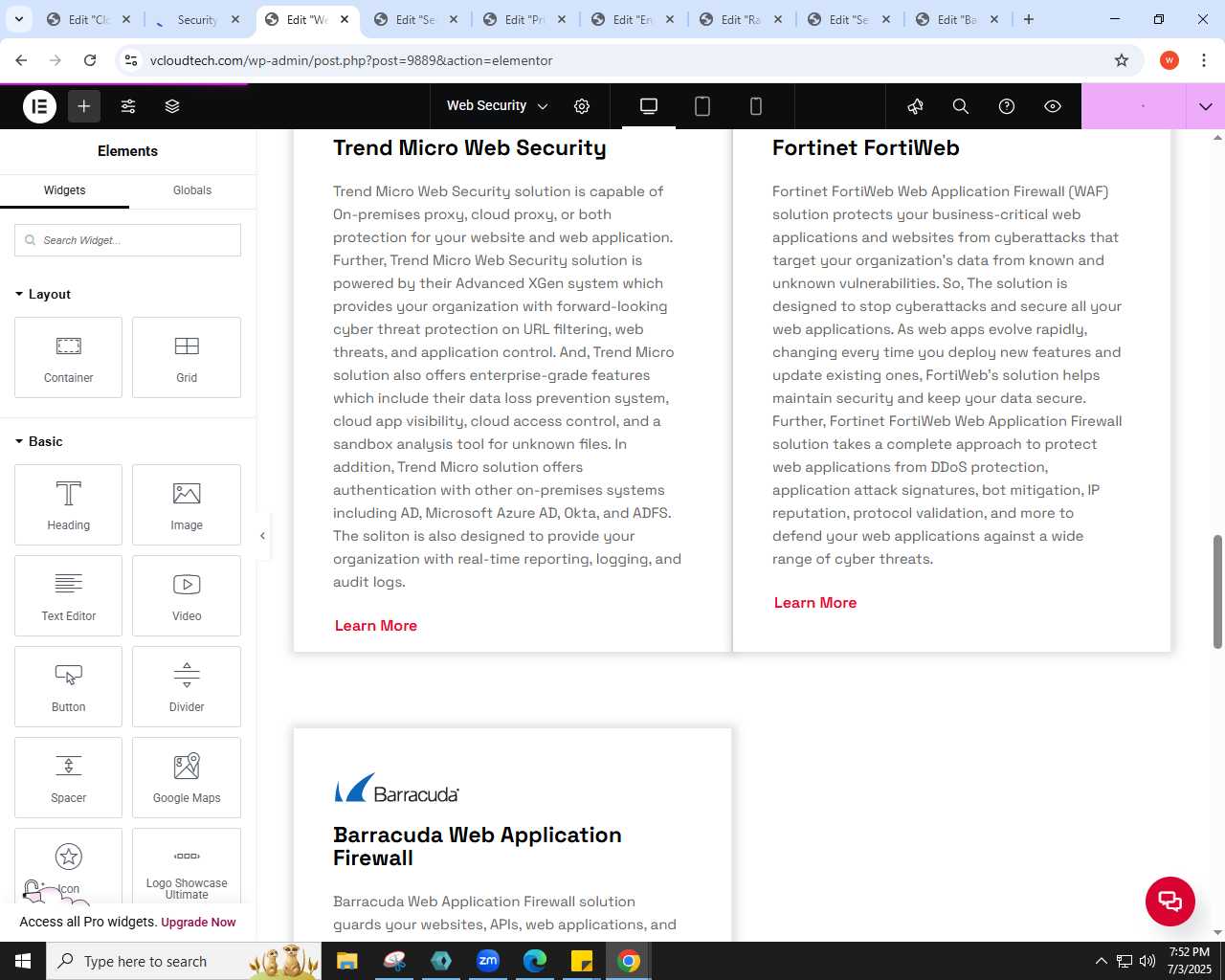Click Learn More under Trend Micro
Viewport: 1225px width, 980px height.
pyautogui.click(x=376, y=626)
